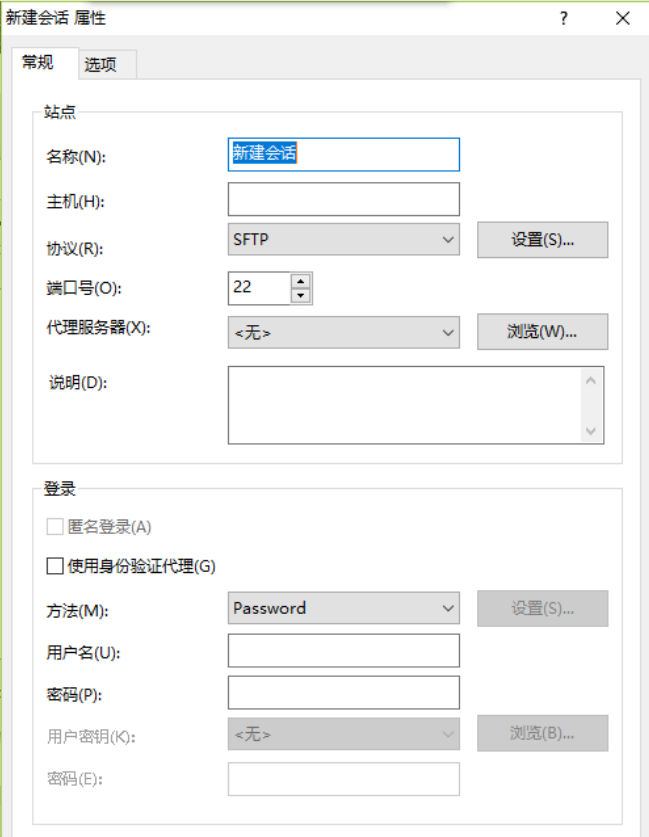Focus the 密码(P) password field
This screenshot has width=649, height=837.
(343, 693)
